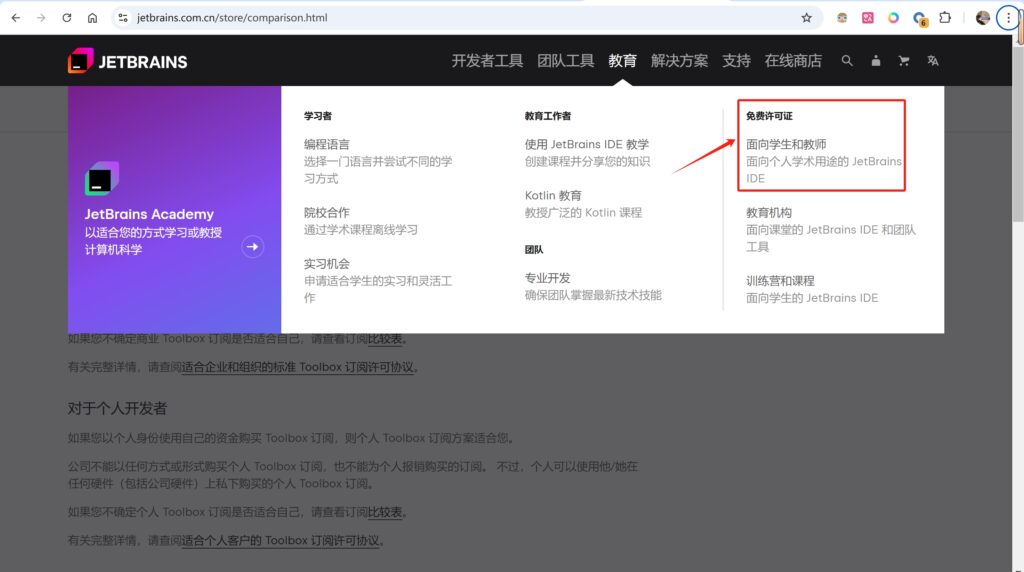Screen dimensions: 1024x572
Task: Click the colorful ring extension icon
Action: [x=893, y=18]
